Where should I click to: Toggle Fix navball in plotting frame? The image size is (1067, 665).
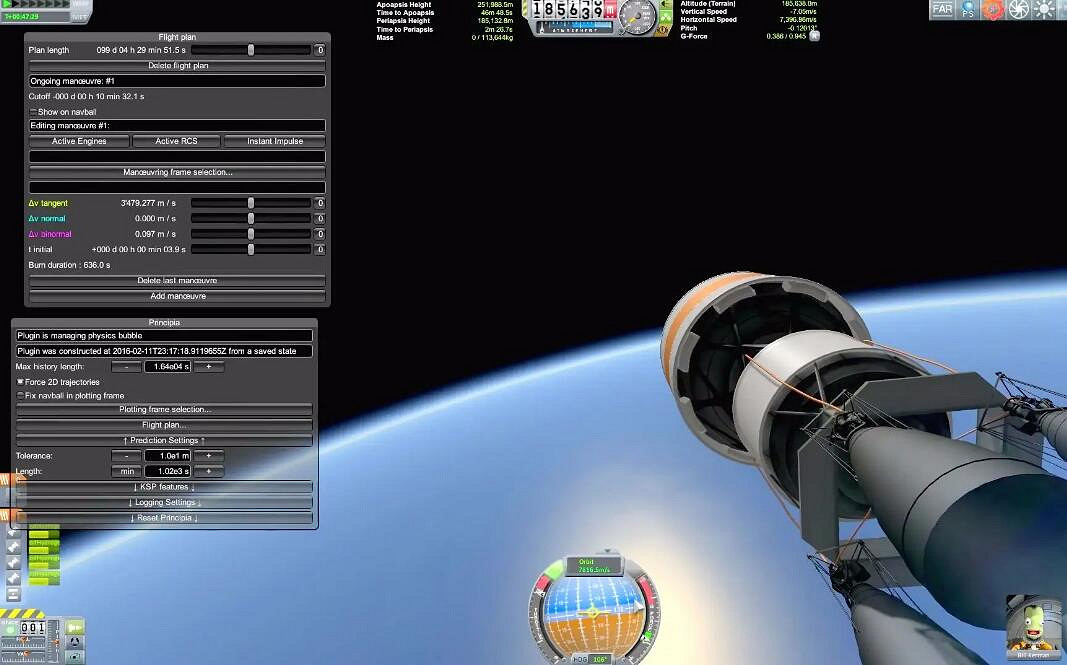tap(21, 396)
